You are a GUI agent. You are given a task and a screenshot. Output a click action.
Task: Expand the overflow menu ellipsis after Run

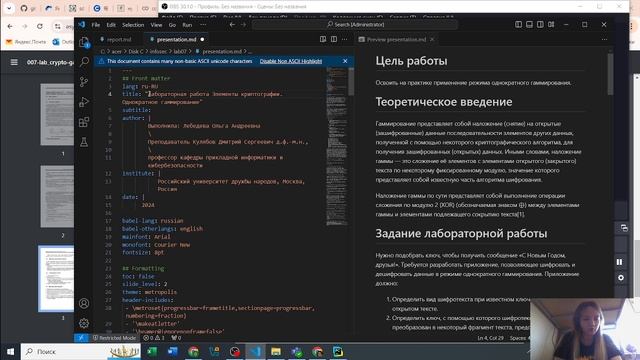[203, 25]
